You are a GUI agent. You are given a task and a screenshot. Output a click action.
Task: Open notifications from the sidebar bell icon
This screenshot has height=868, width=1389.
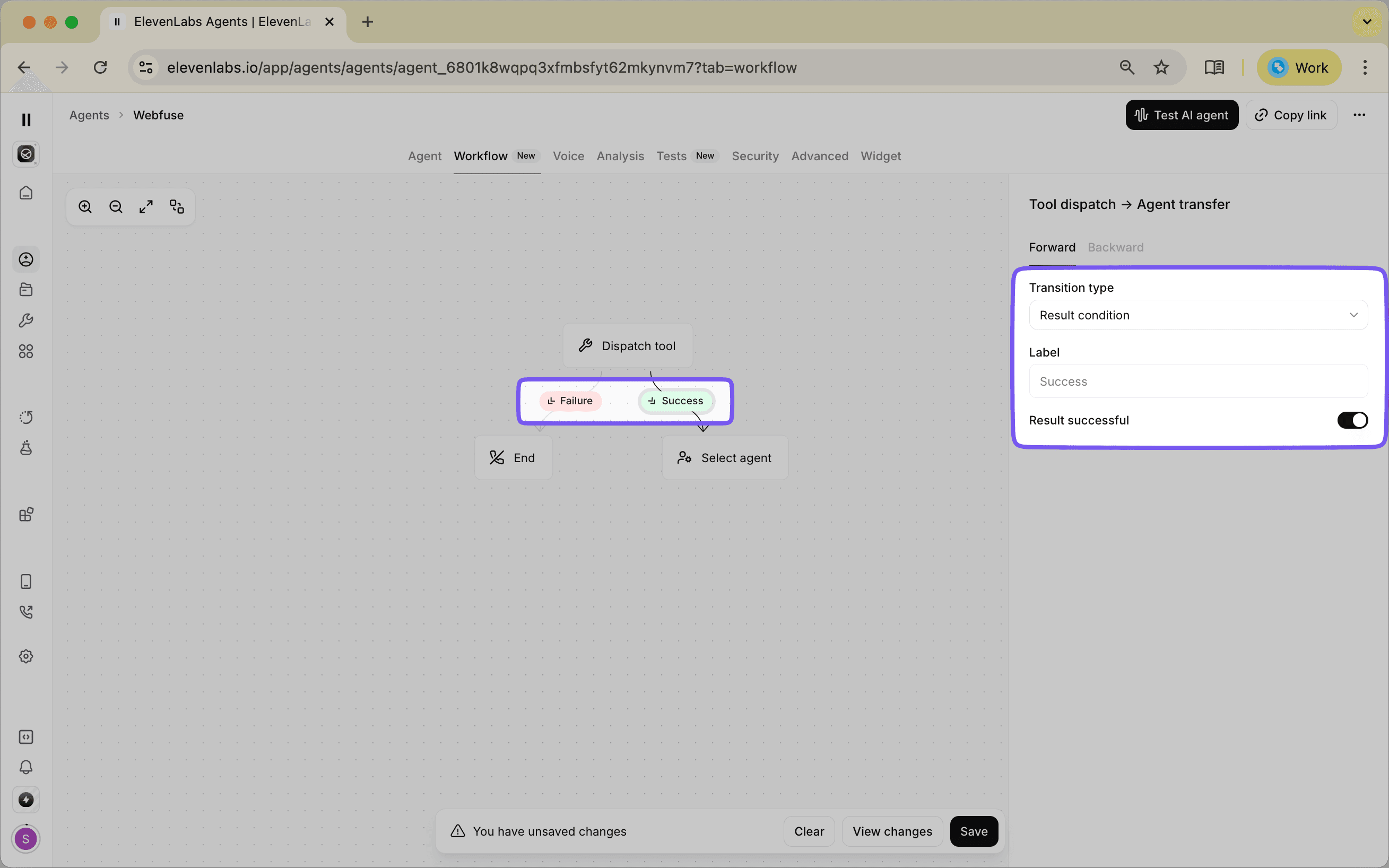[x=26, y=767]
